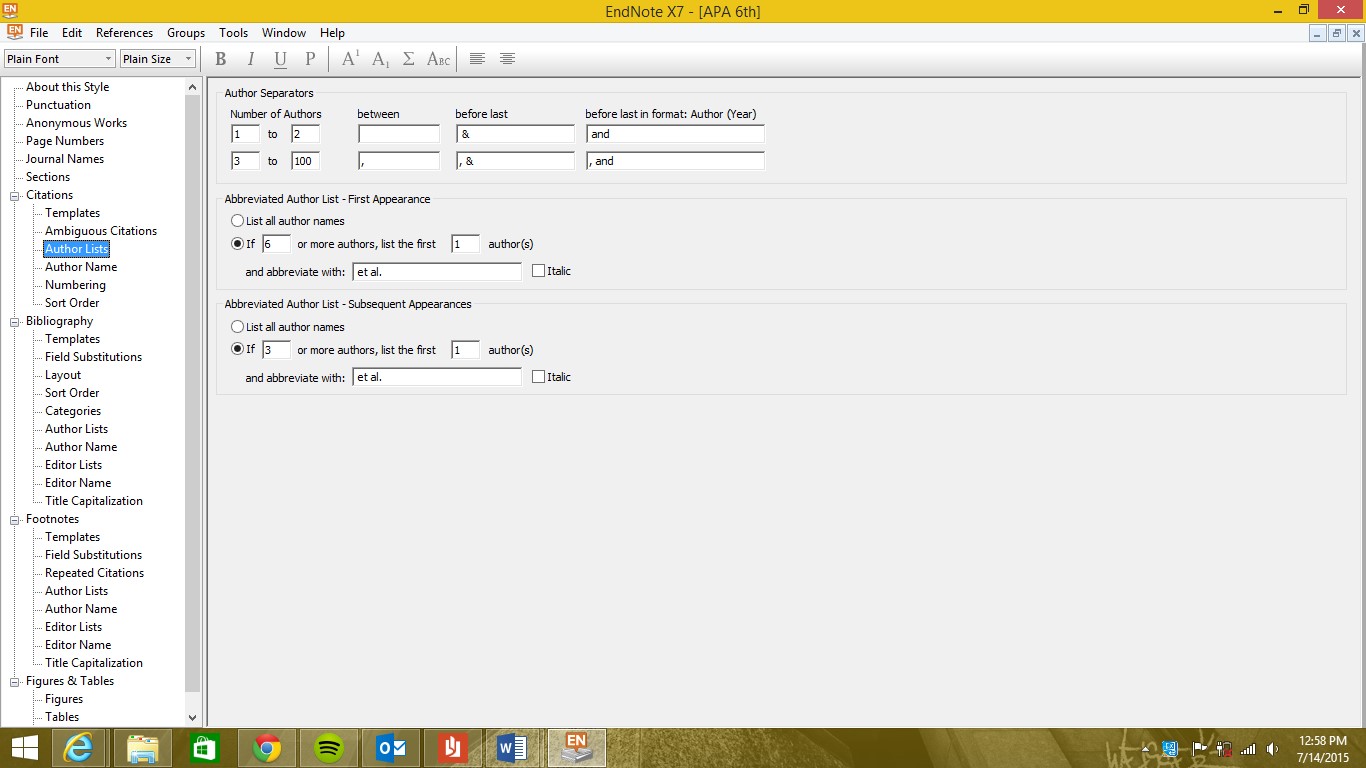Screen dimensions: 1366x768
Task: Click the battery power tray icon
Action: [x=1223, y=749]
